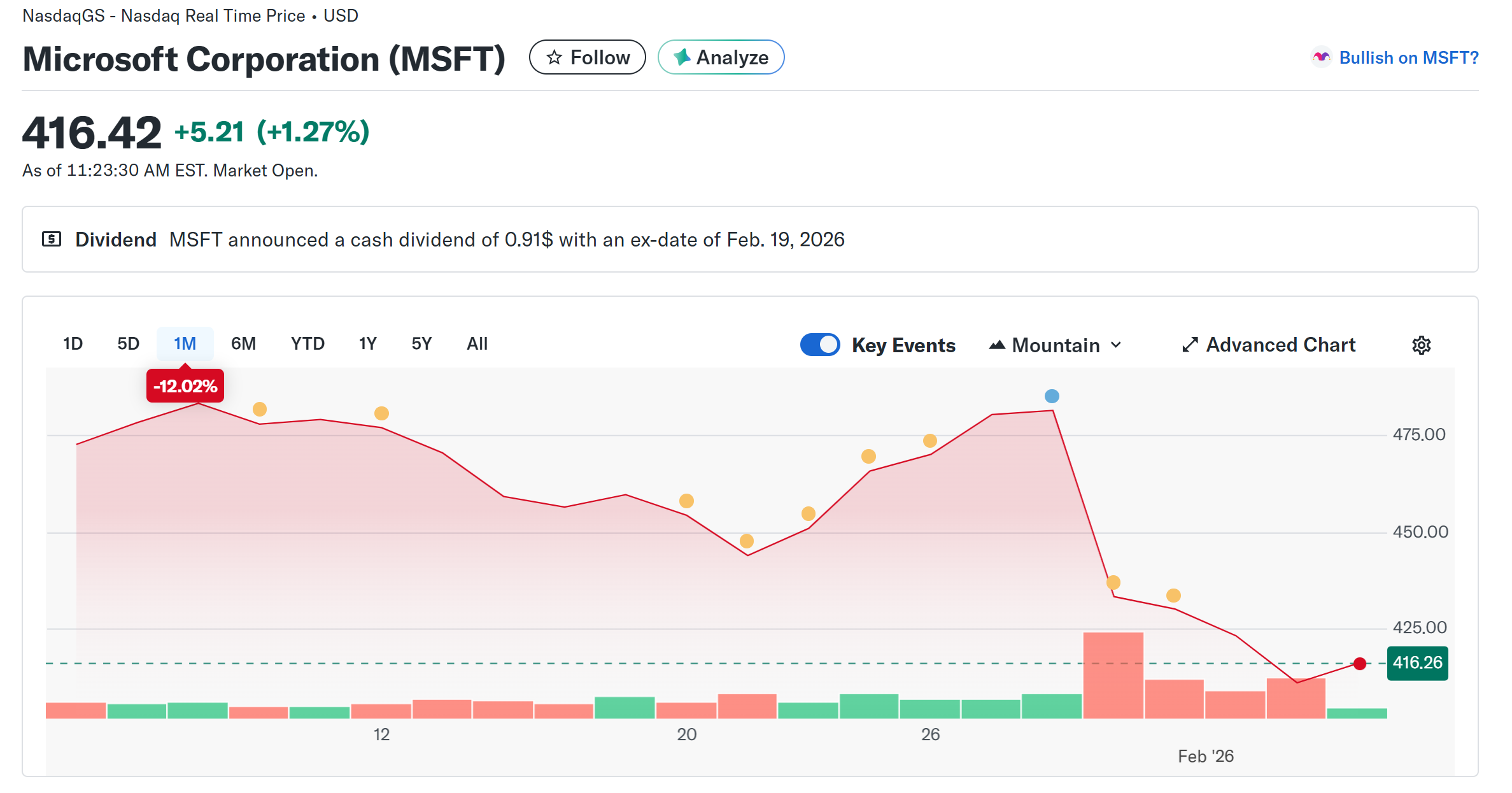The width and height of the screenshot is (1512, 793).
Task: Click the yellow event dot near the dip
Action: click(x=746, y=540)
